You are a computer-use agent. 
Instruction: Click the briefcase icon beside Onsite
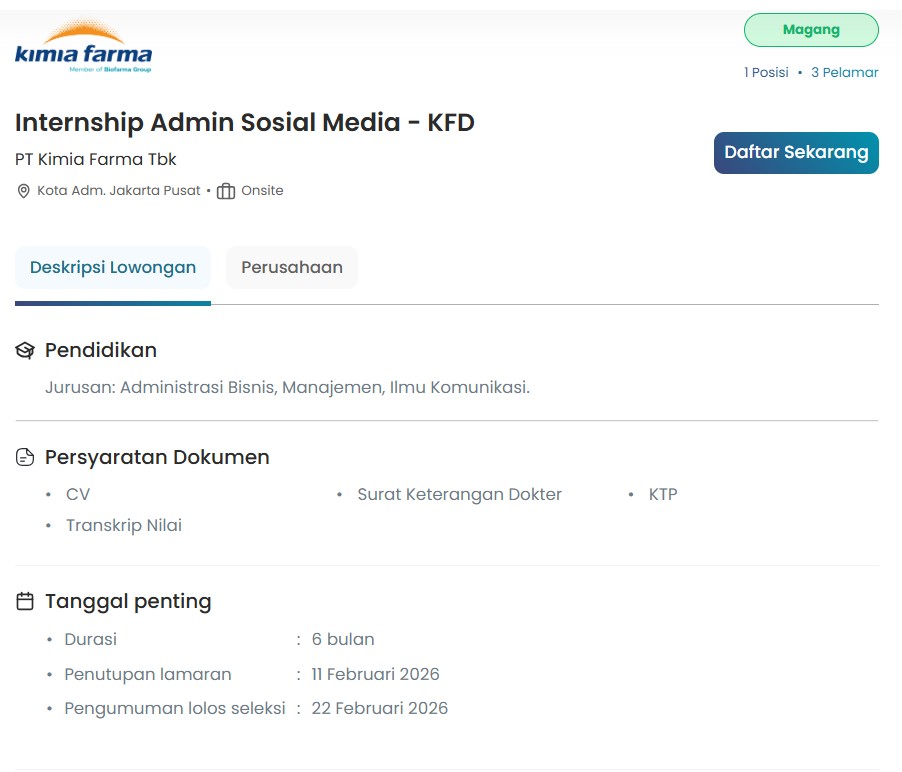pos(226,191)
